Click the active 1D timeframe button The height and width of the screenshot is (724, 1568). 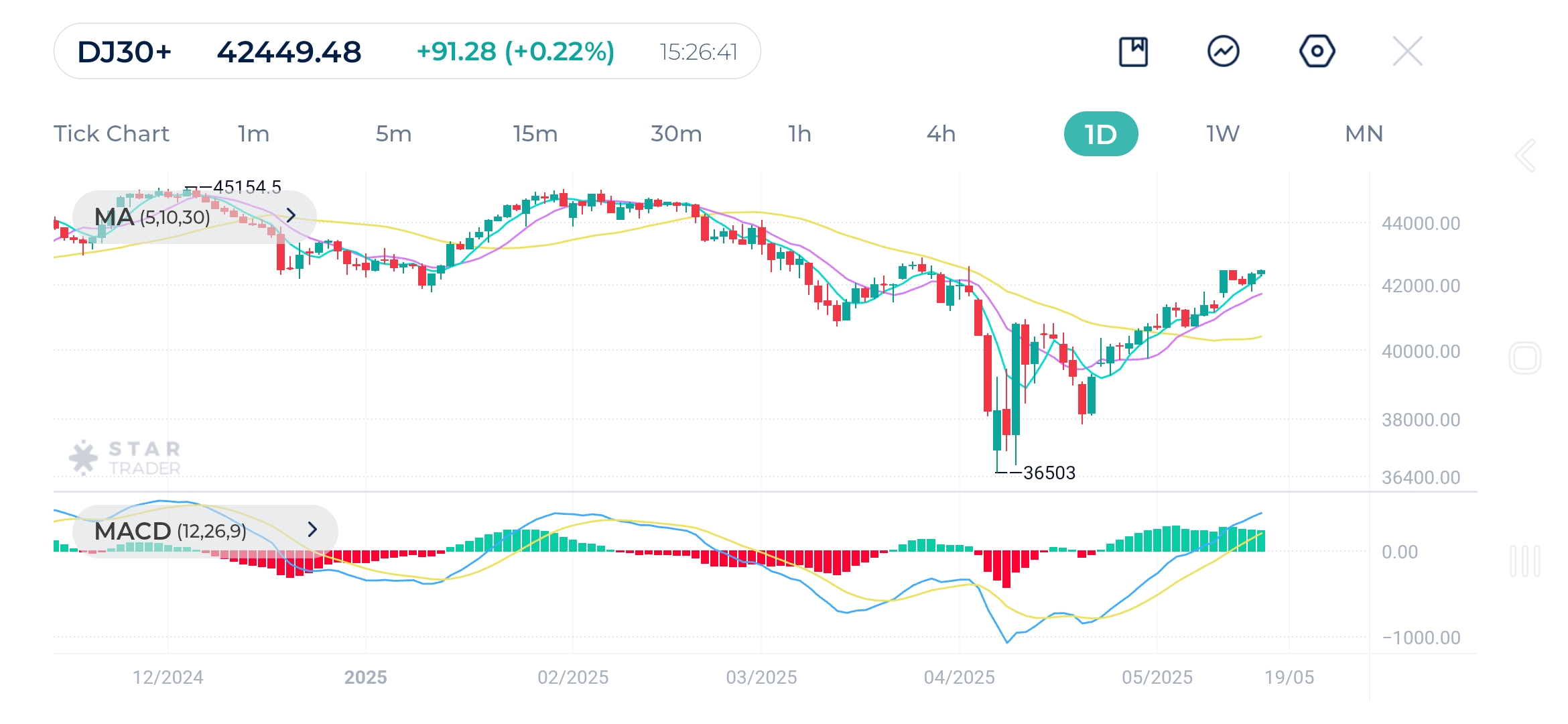1100,134
